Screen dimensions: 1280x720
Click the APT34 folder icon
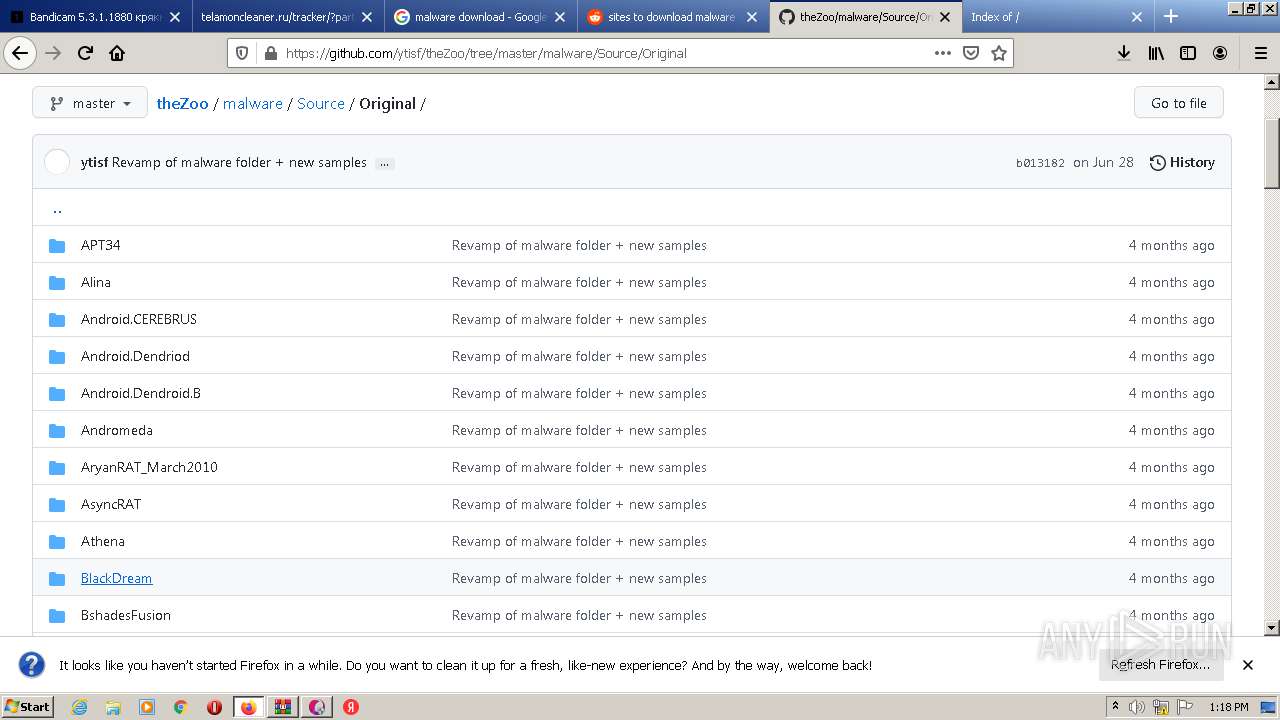[57, 245]
